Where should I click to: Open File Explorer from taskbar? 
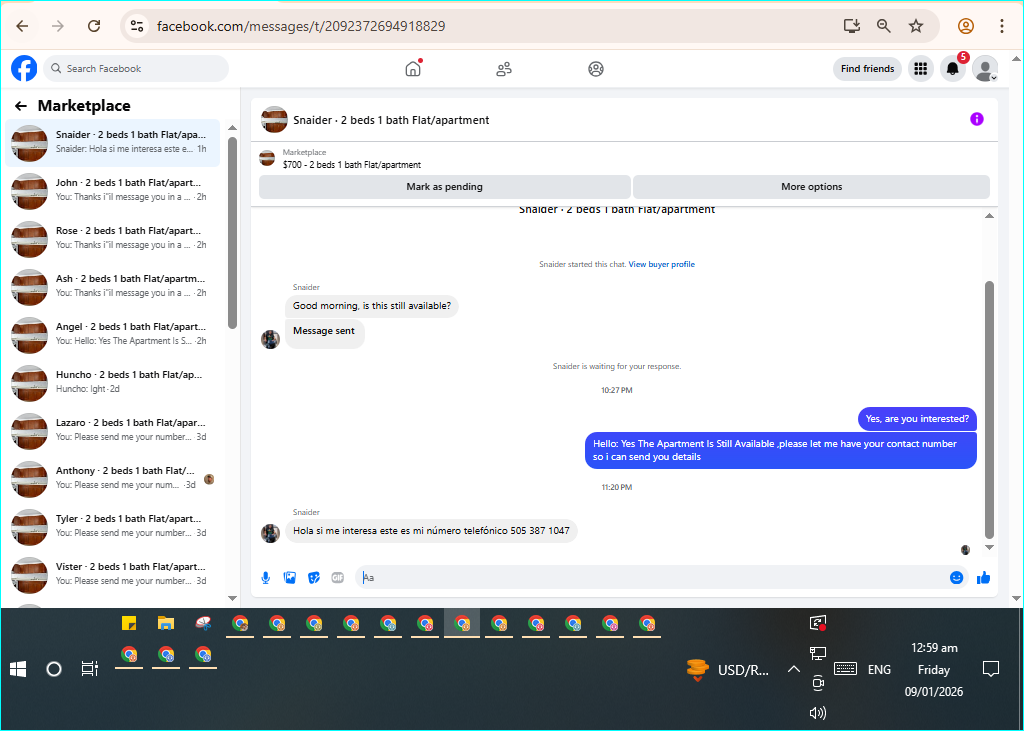click(166, 623)
